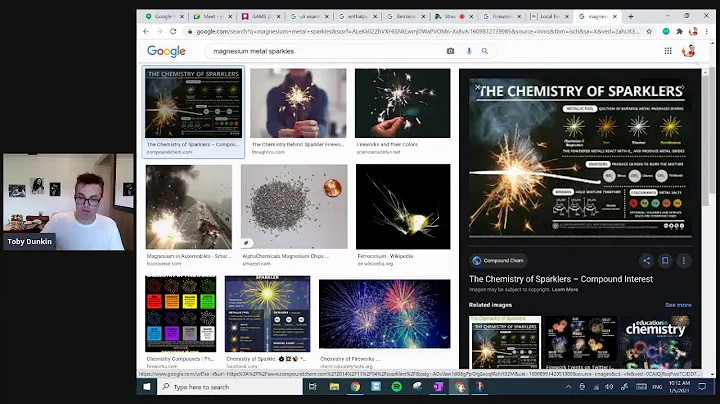Click the Learn More copyright link
The width and height of the screenshot is (720, 404).
tap(565, 290)
